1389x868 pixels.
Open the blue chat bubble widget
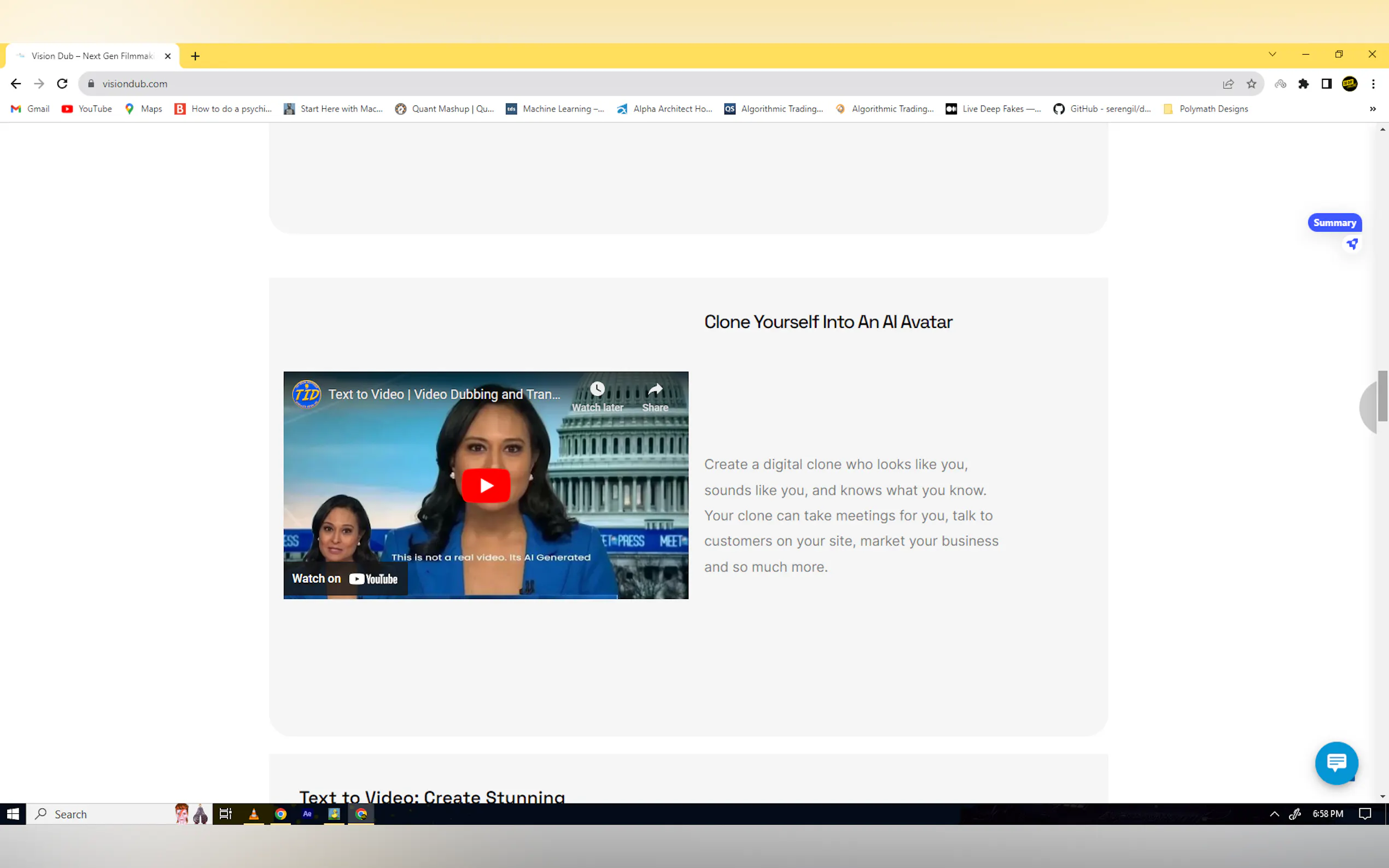(x=1336, y=763)
